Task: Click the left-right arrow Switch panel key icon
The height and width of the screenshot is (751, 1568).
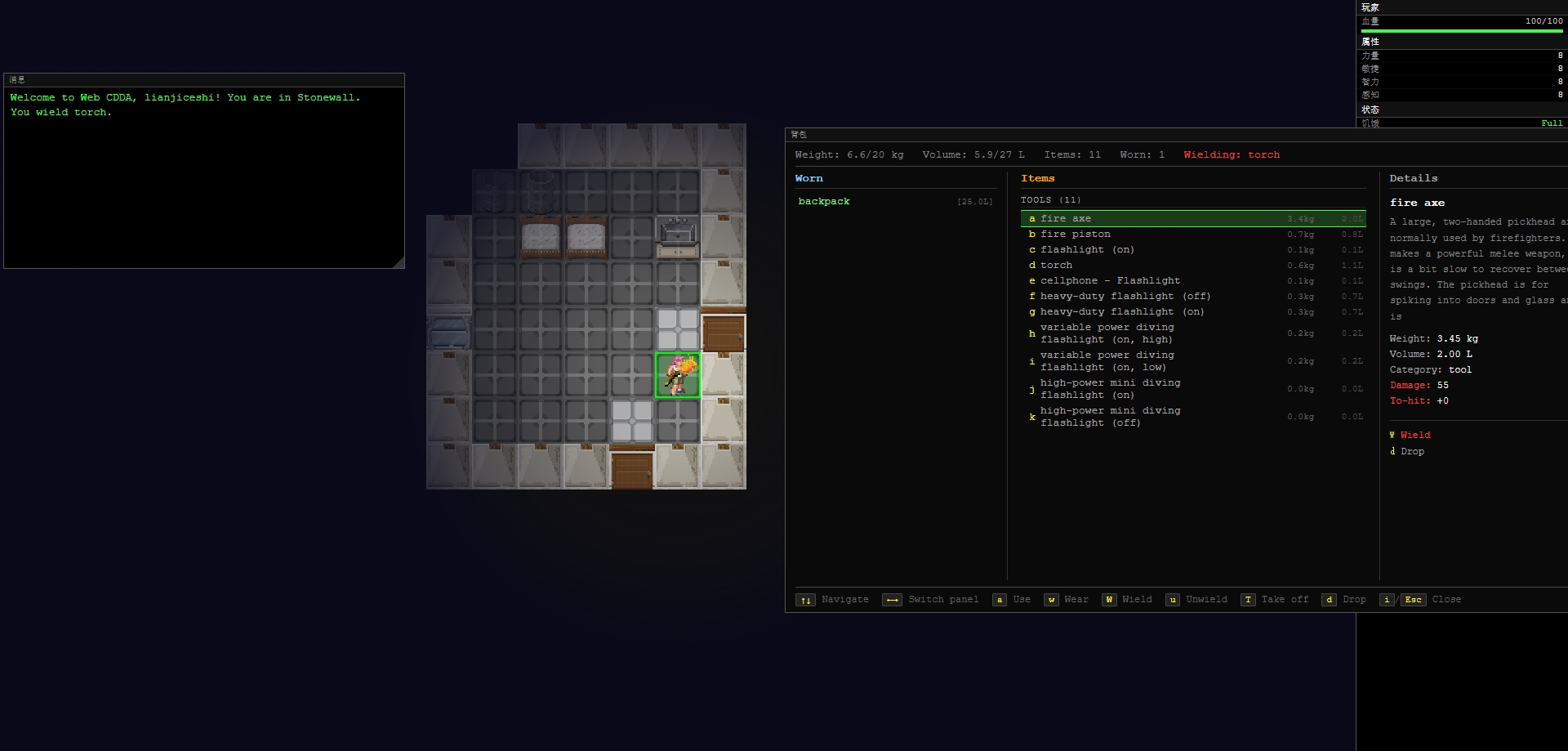Action: [x=892, y=600]
